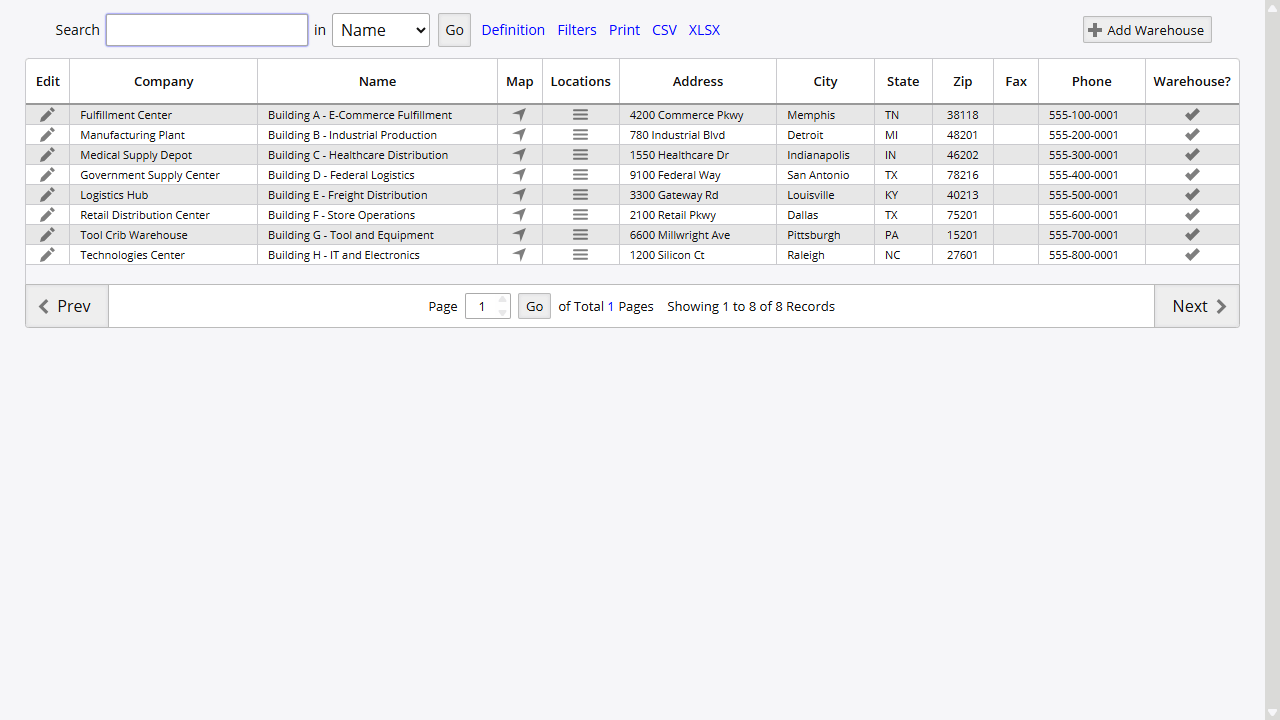Click the down arrow on page number stepper
1280x720 pixels.
coord(501,312)
